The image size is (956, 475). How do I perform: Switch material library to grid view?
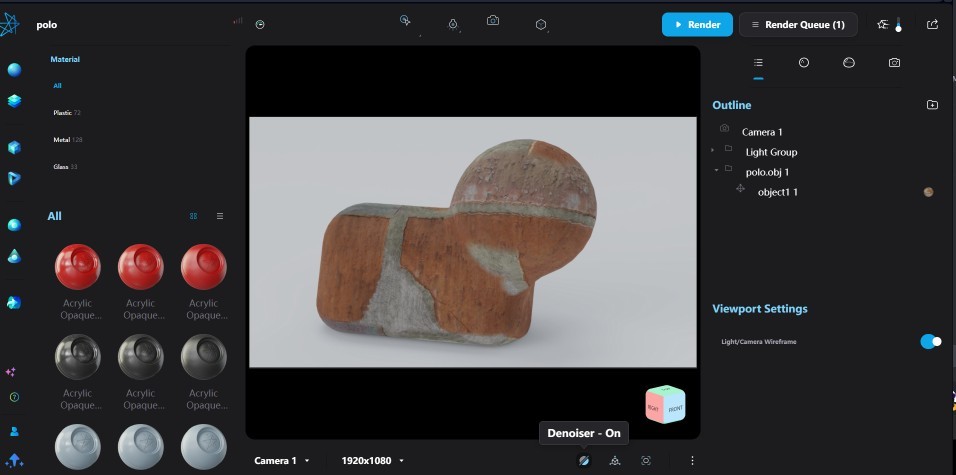(x=193, y=216)
